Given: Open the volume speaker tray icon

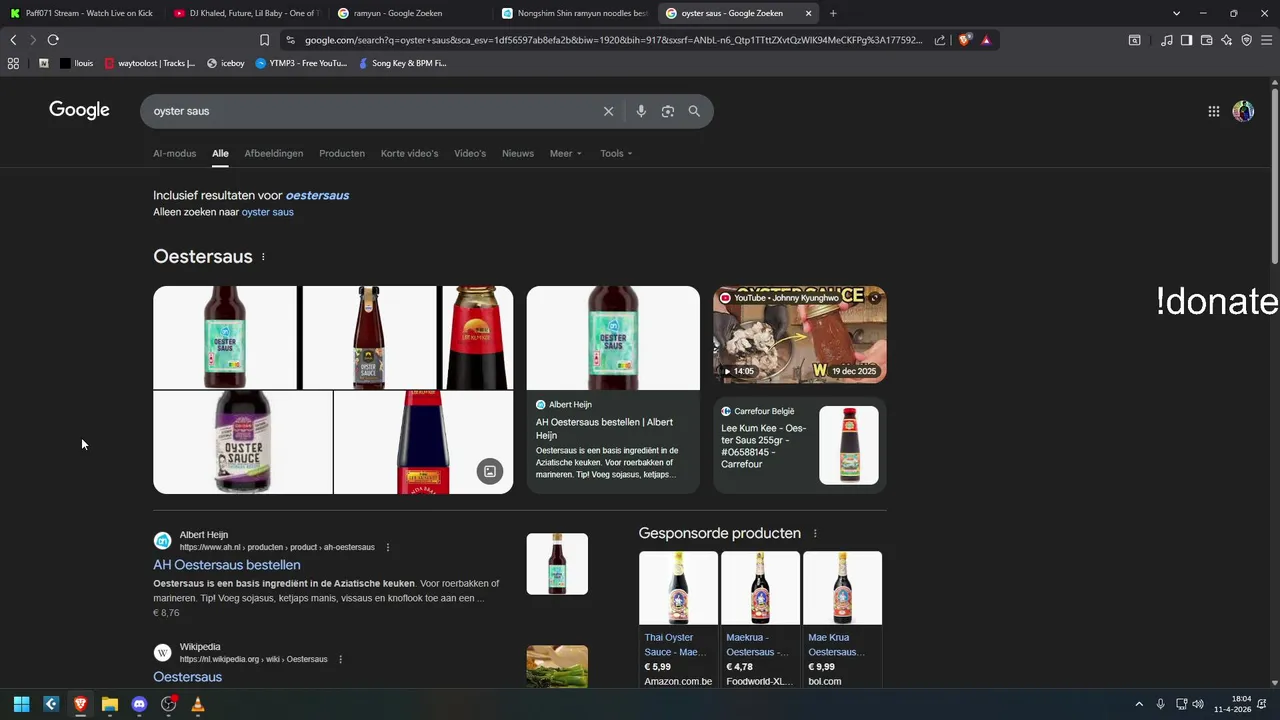Looking at the screenshot, I should [x=1198, y=704].
